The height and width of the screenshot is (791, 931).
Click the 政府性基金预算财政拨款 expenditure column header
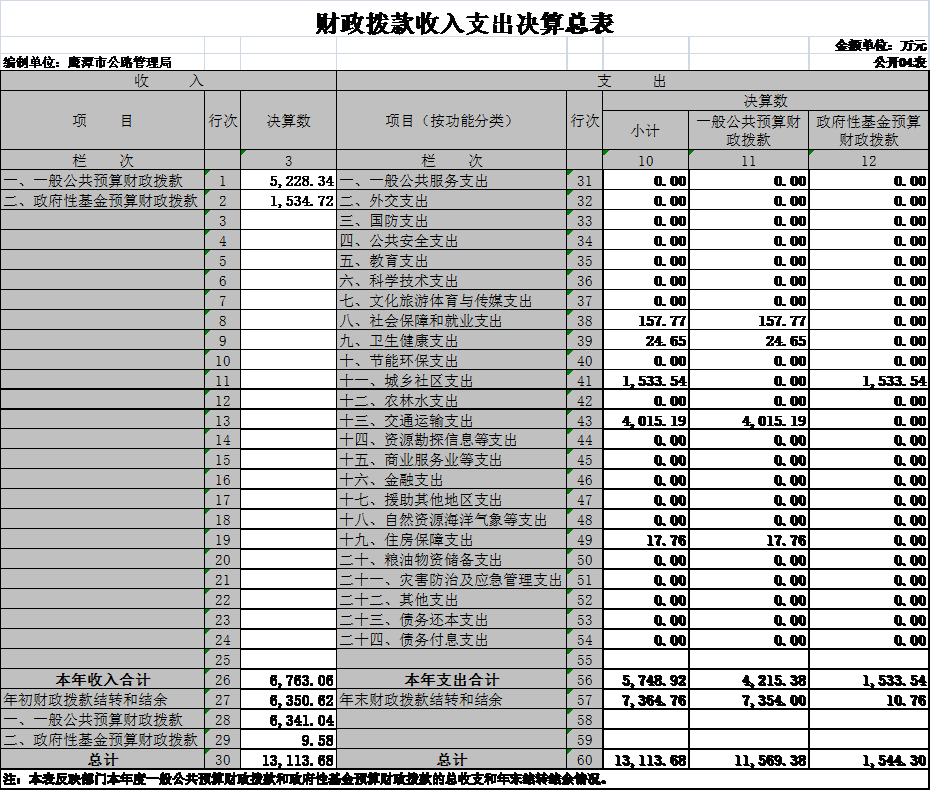(869, 131)
